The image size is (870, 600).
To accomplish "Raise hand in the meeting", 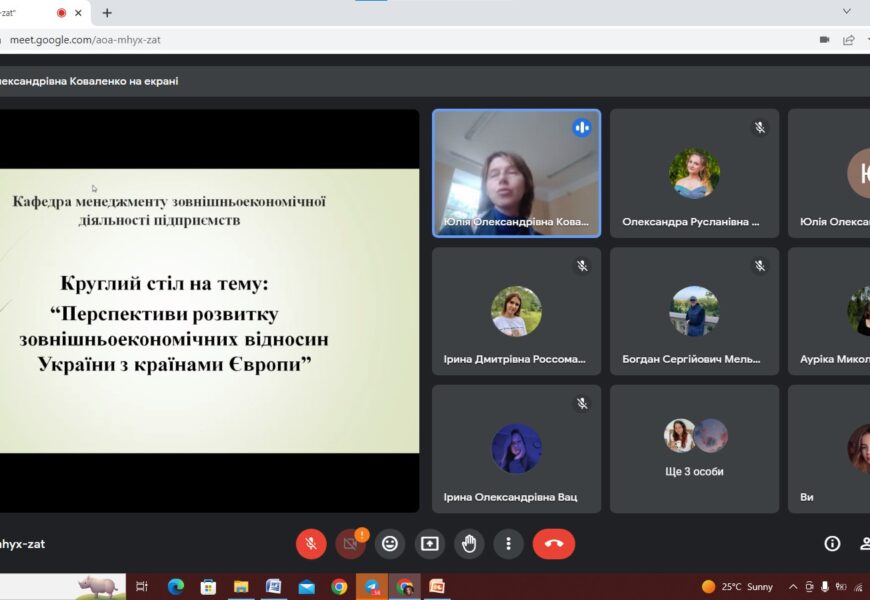I will [x=469, y=544].
